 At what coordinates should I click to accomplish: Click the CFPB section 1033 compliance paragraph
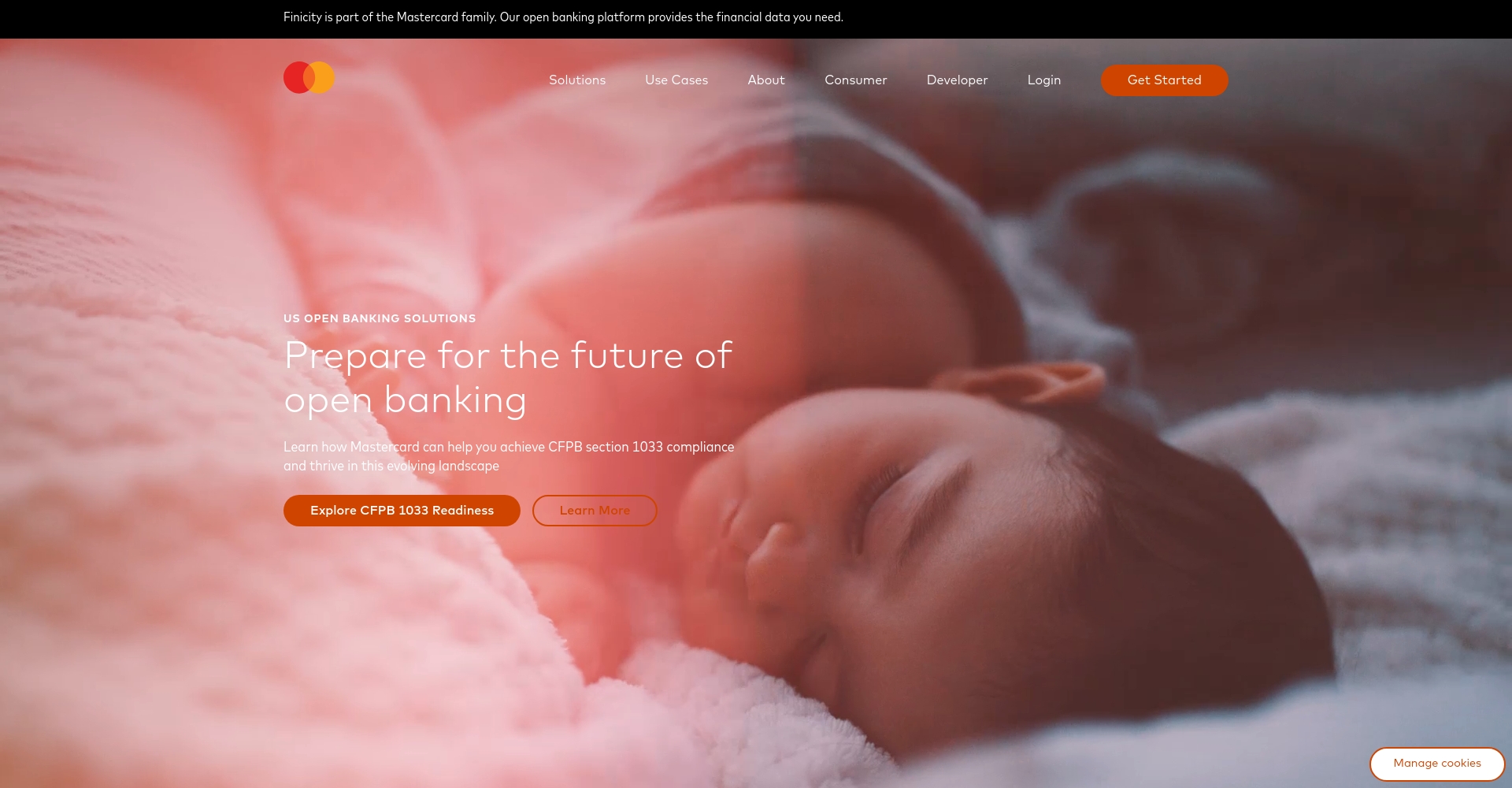[x=509, y=456]
